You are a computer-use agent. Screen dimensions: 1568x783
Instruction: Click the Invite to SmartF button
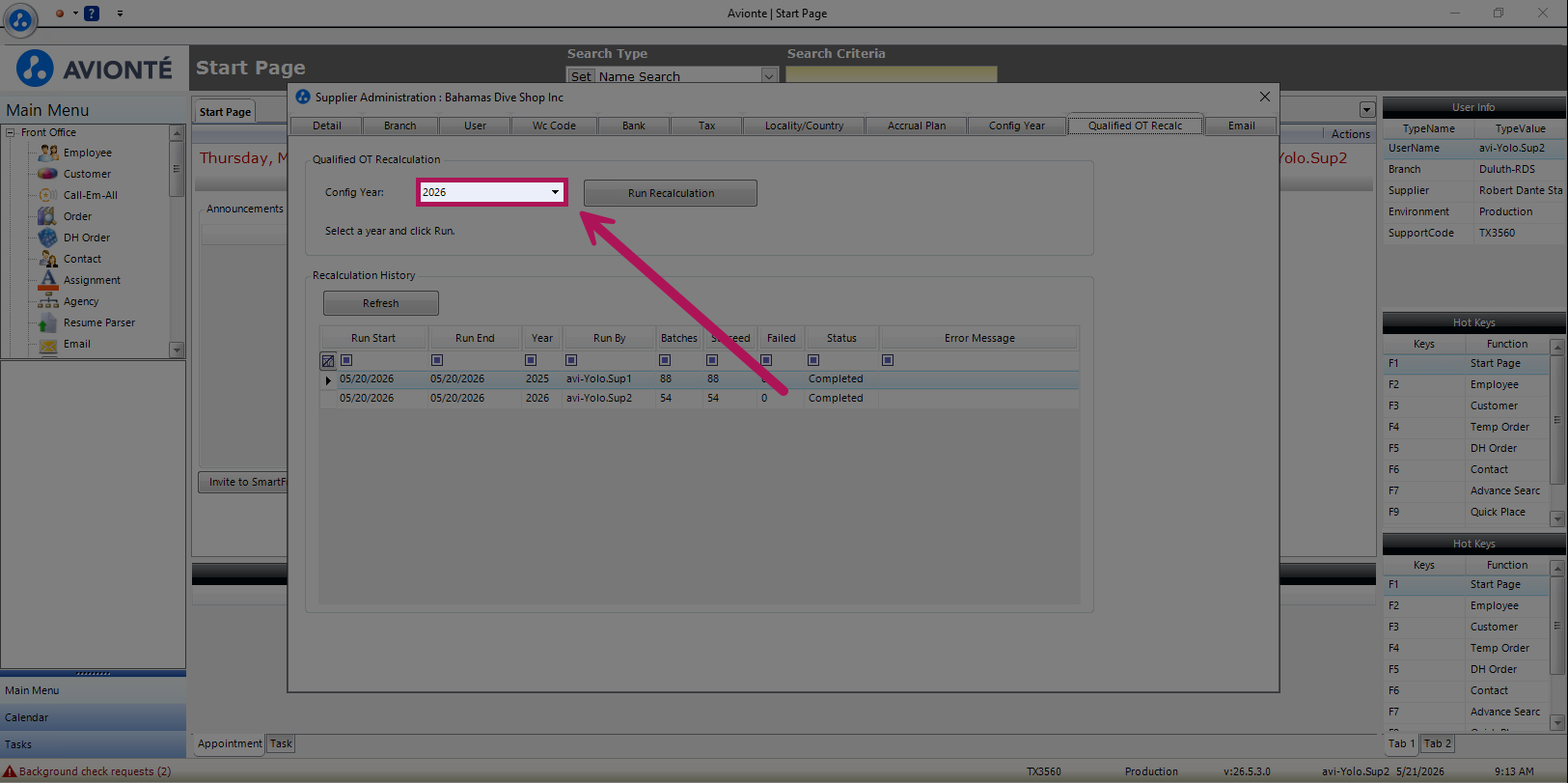point(243,482)
